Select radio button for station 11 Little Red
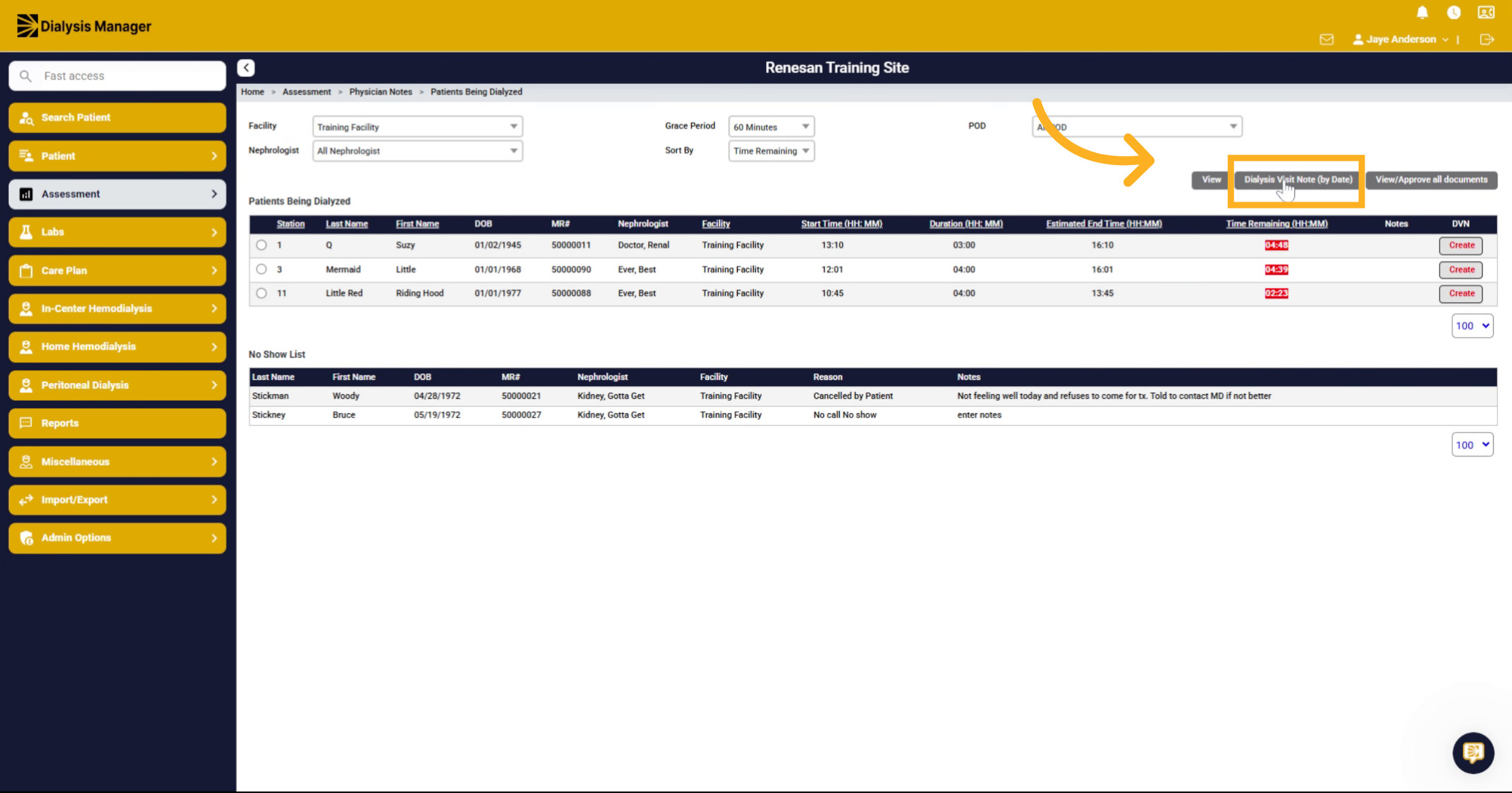The width and height of the screenshot is (1512, 793). click(x=261, y=293)
